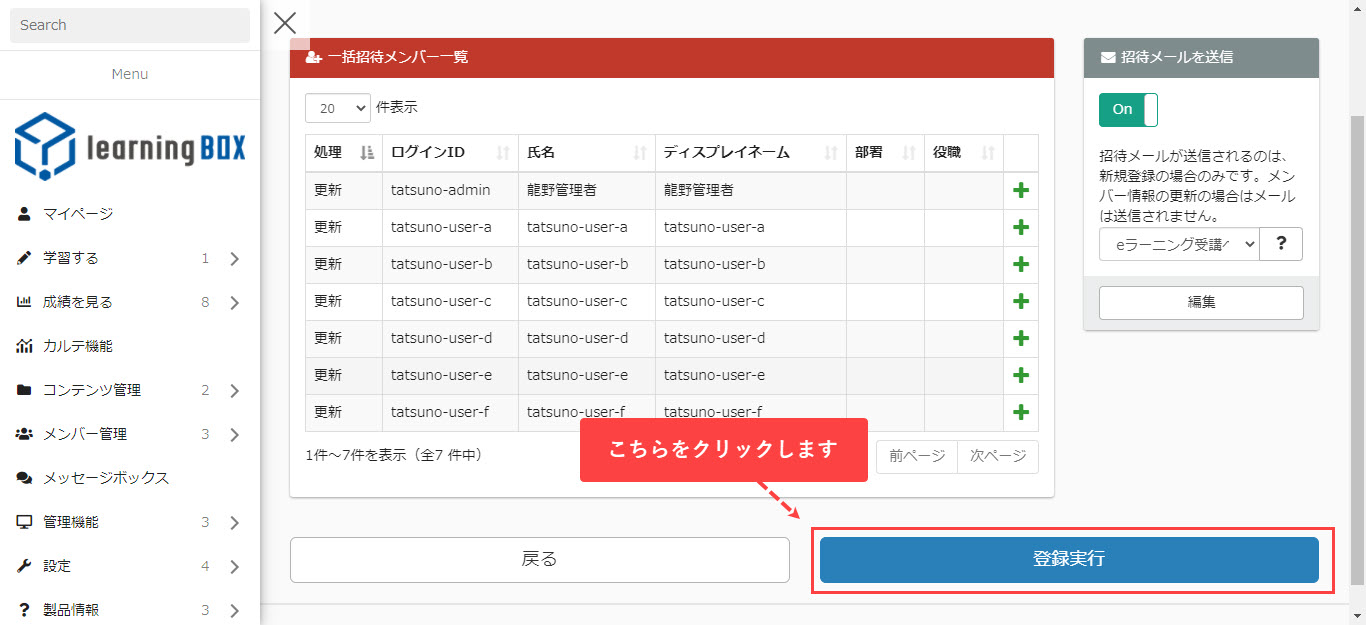
Task: Click green plus icon for tatsuno-admin row
Action: (x=1021, y=191)
